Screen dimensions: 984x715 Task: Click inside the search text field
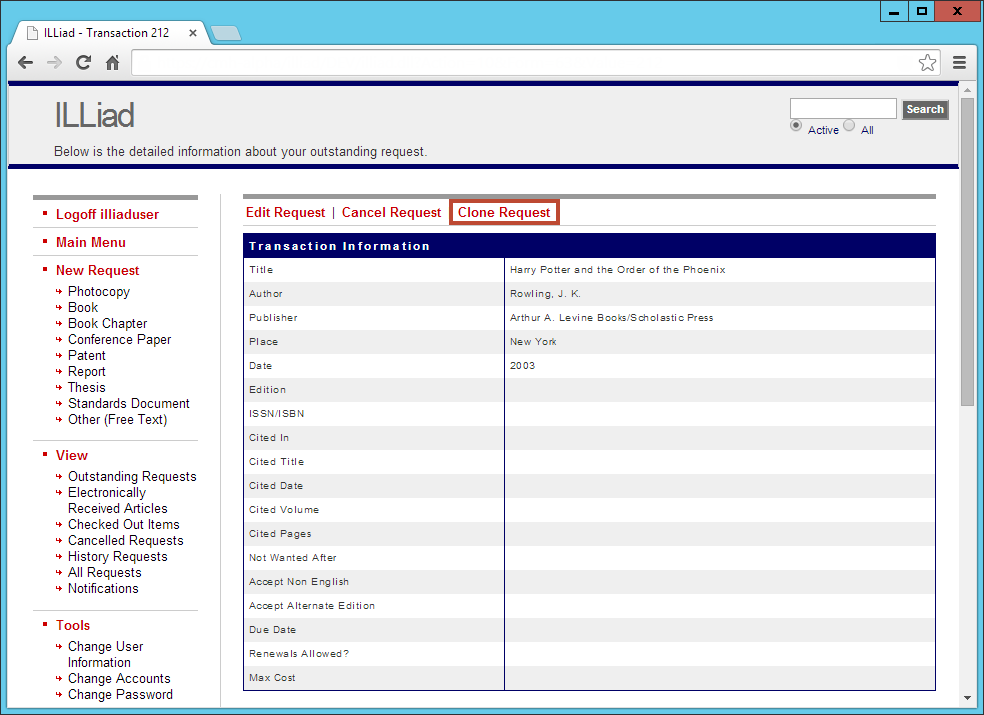point(843,108)
